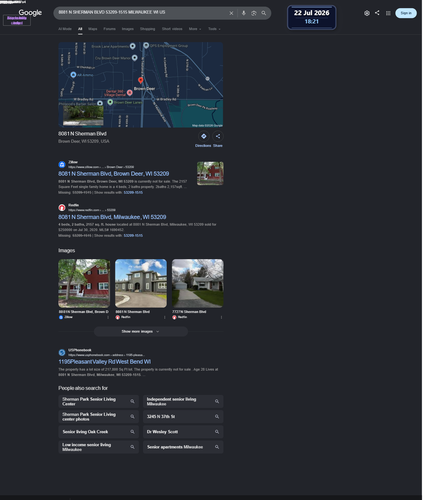Open Zillow 8081 N Sherman Blvd, Brown Deer link
The width and height of the screenshot is (427, 500).
click(x=114, y=174)
